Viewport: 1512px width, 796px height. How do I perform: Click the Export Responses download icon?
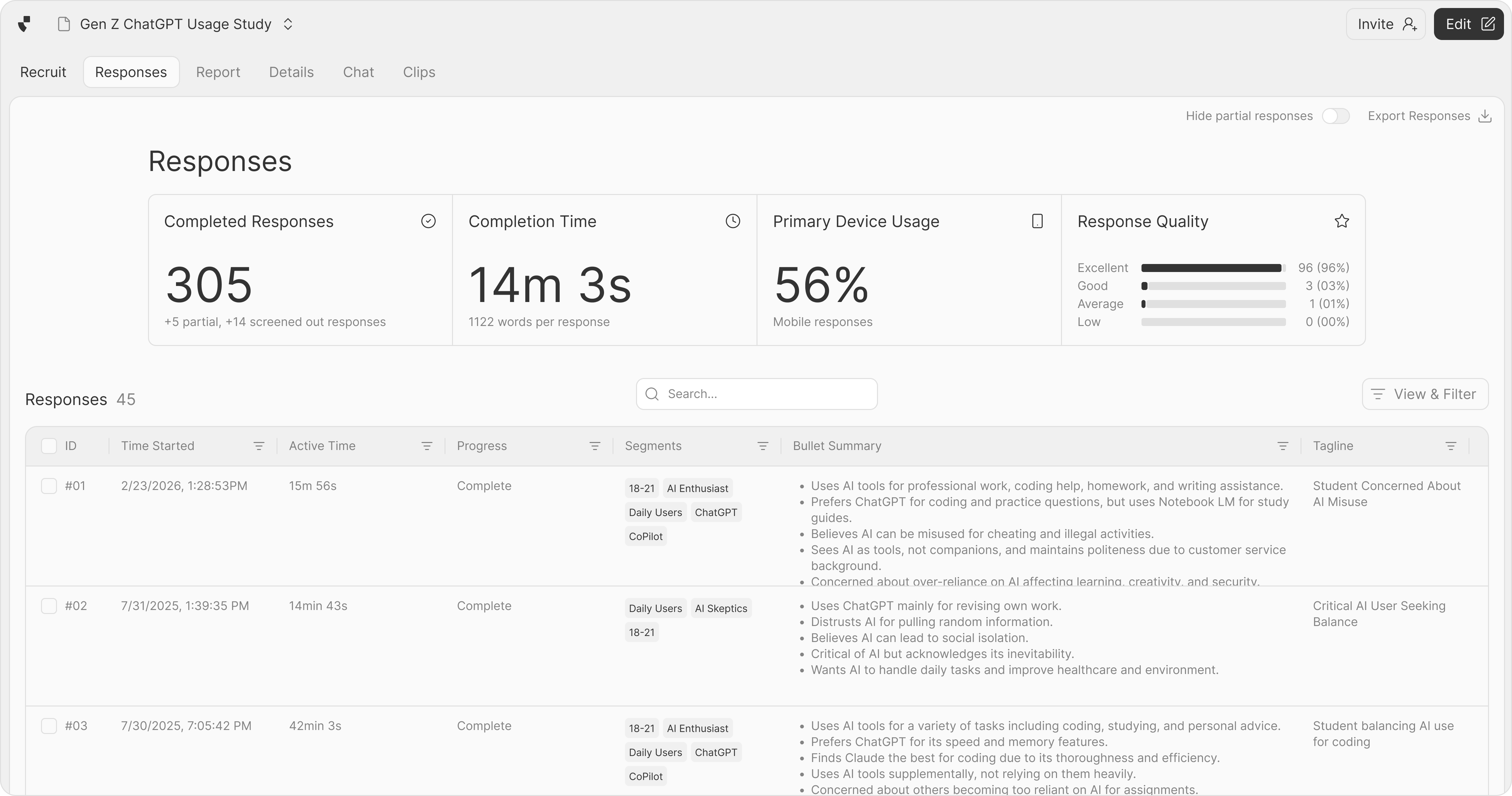[1484, 116]
